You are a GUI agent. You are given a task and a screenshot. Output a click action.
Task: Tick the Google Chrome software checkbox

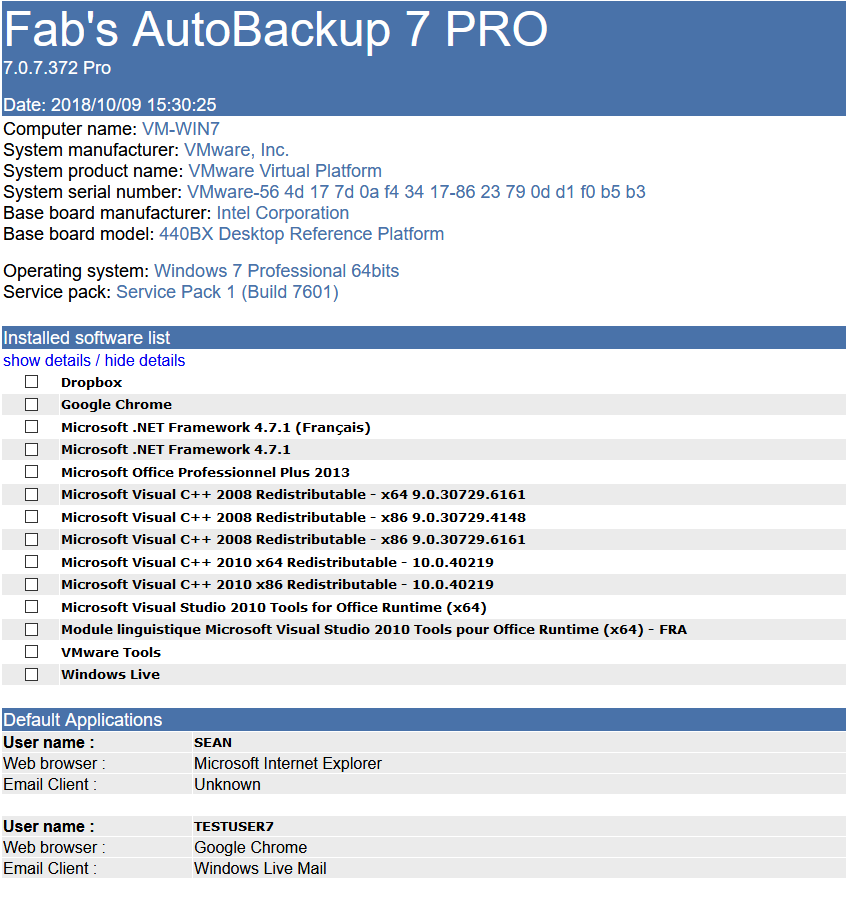(31, 405)
